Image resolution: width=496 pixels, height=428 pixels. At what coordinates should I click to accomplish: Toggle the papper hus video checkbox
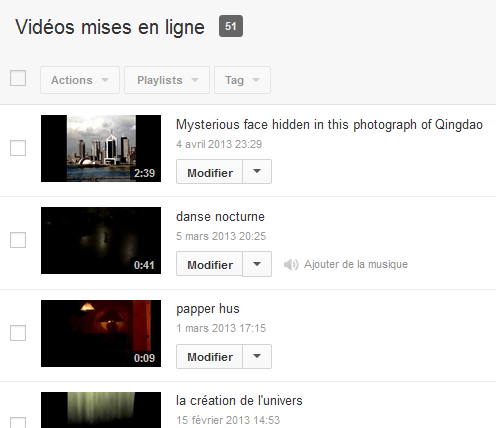[x=18, y=333]
